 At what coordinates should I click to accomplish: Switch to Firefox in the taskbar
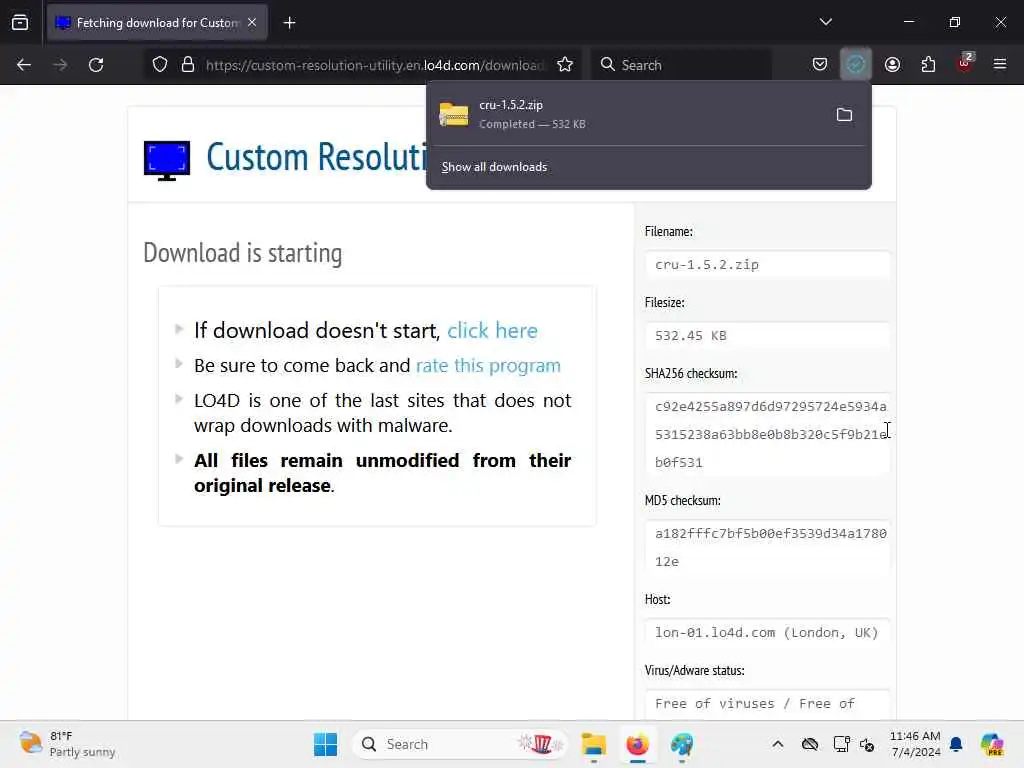coord(637,744)
